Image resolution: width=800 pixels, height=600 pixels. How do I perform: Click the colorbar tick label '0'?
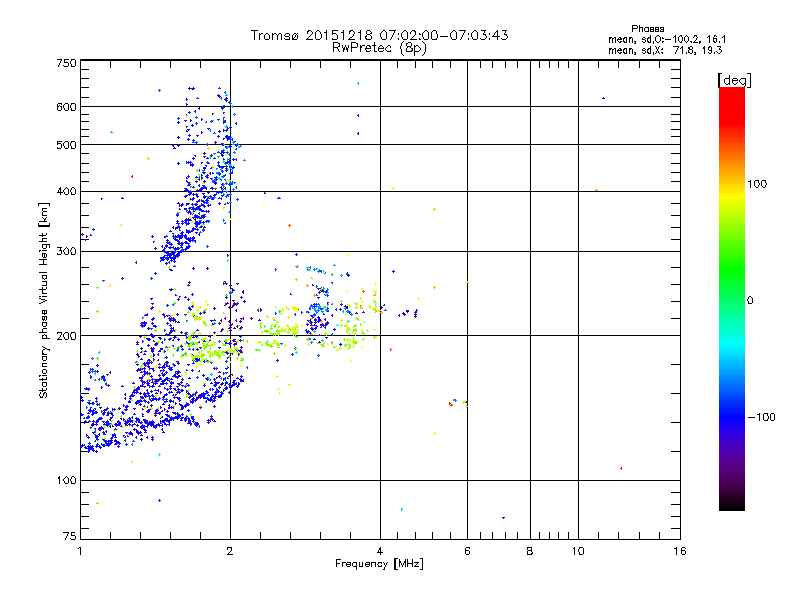(x=750, y=301)
